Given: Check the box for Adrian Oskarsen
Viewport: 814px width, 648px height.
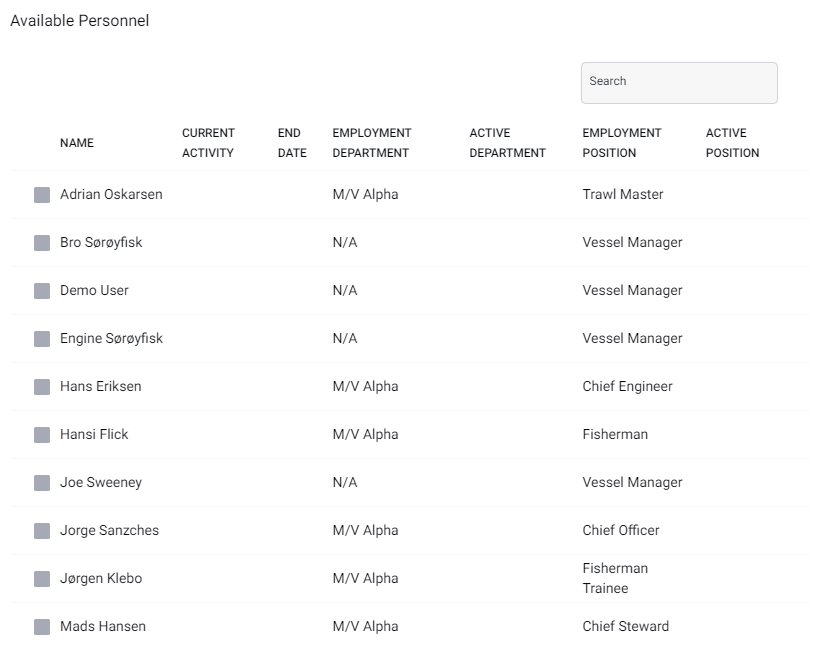Looking at the screenshot, I should (42, 195).
